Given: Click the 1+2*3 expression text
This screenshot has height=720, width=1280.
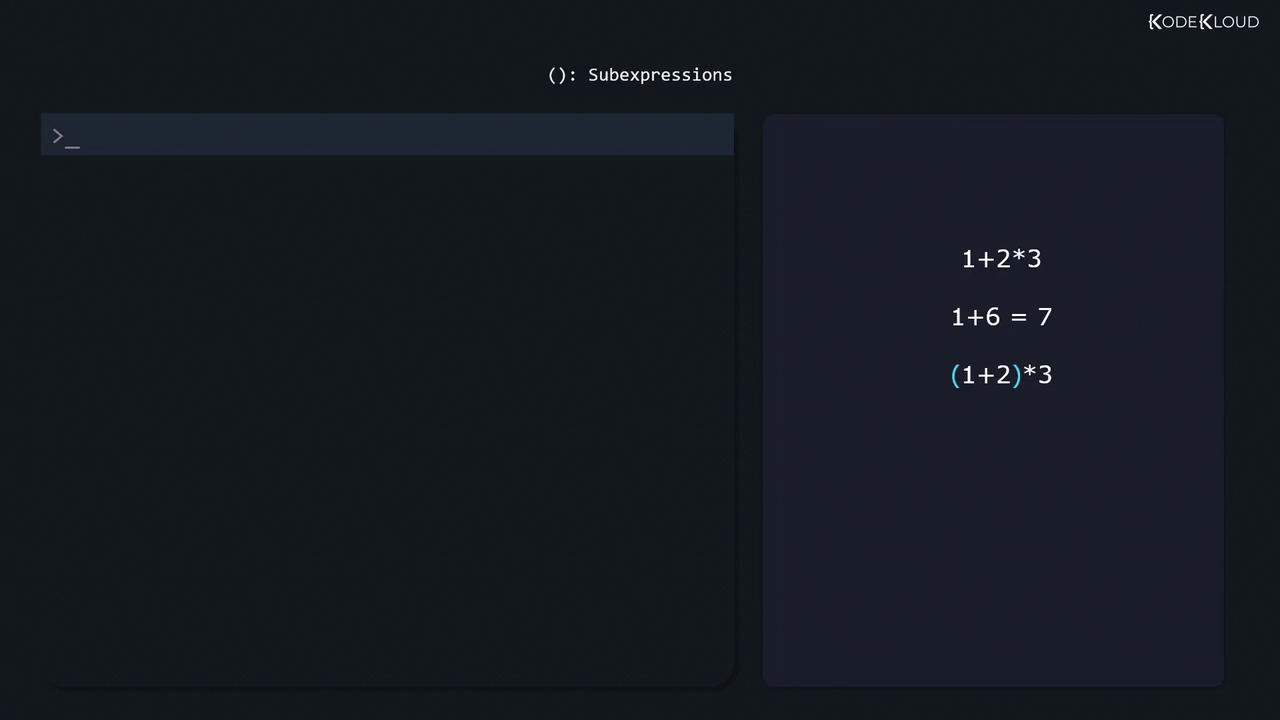Looking at the screenshot, I should click(x=1001, y=259).
